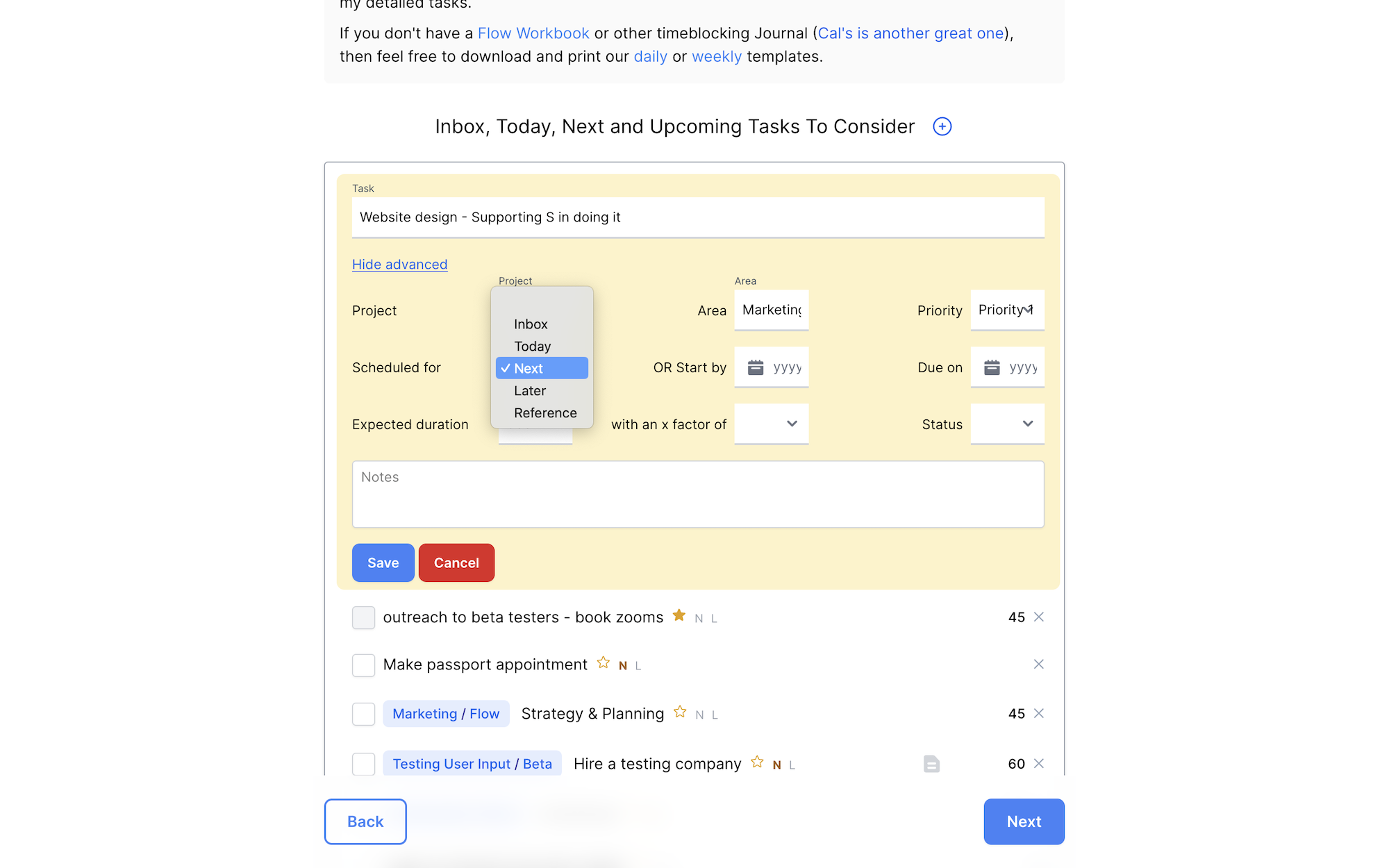The height and width of the screenshot is (868, 1389).
Task: Set L flag on outreach to beta testers
Action: tap(714, 618)
